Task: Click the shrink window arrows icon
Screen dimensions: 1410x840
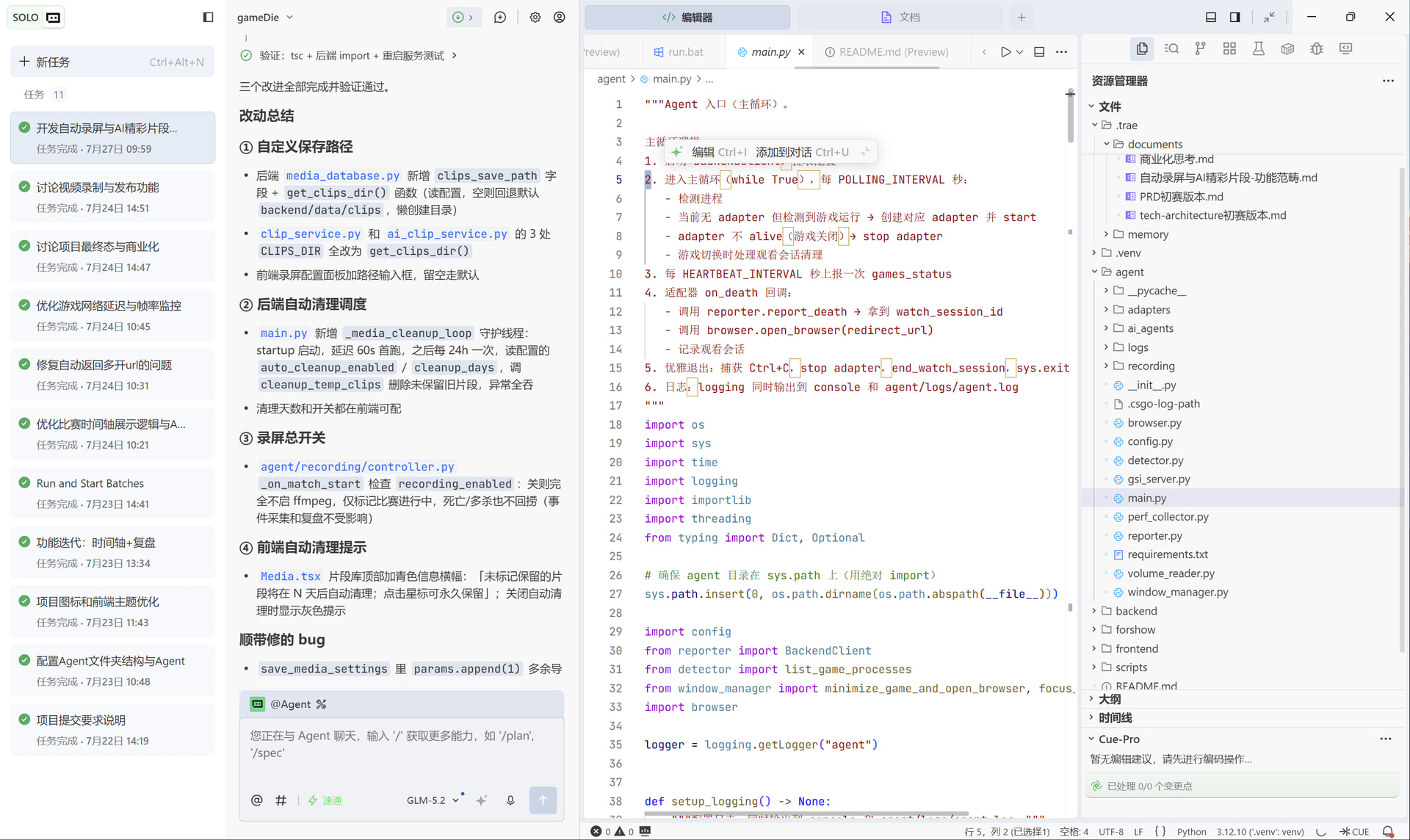Action: pyautogui.click(x=1269, y=17)
